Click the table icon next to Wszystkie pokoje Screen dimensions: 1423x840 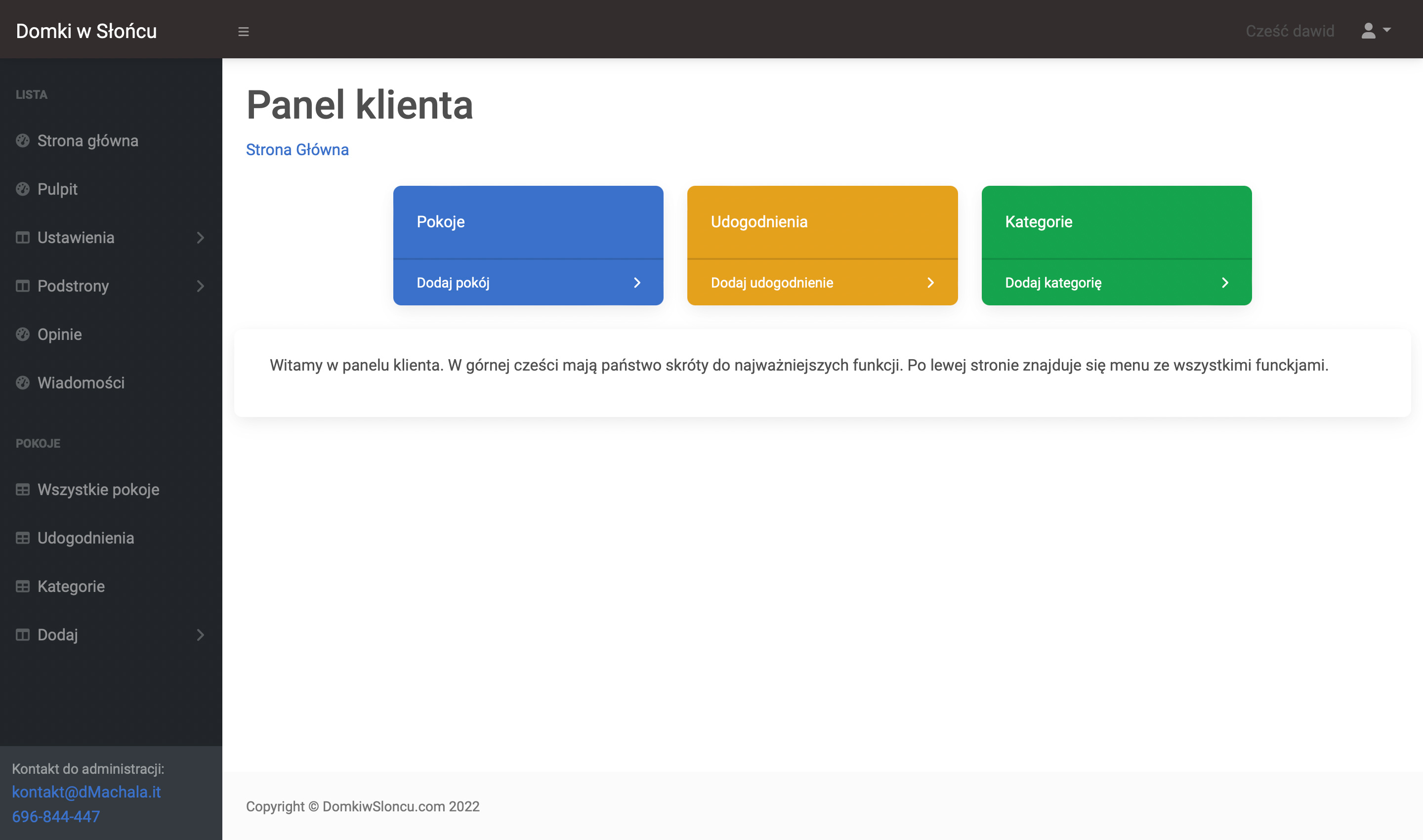coord(23,489)
